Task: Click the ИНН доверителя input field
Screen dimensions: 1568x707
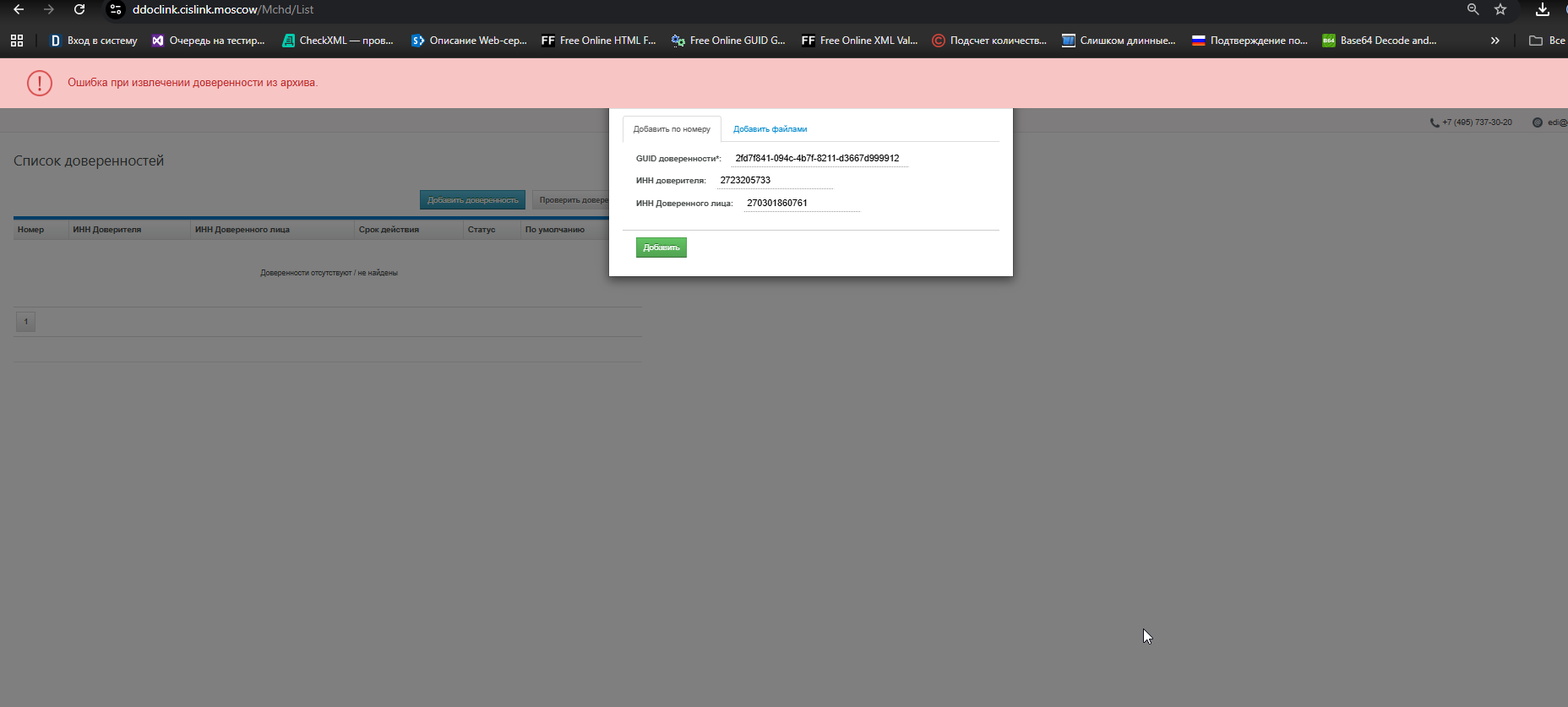Action: (x=775, y=180)
